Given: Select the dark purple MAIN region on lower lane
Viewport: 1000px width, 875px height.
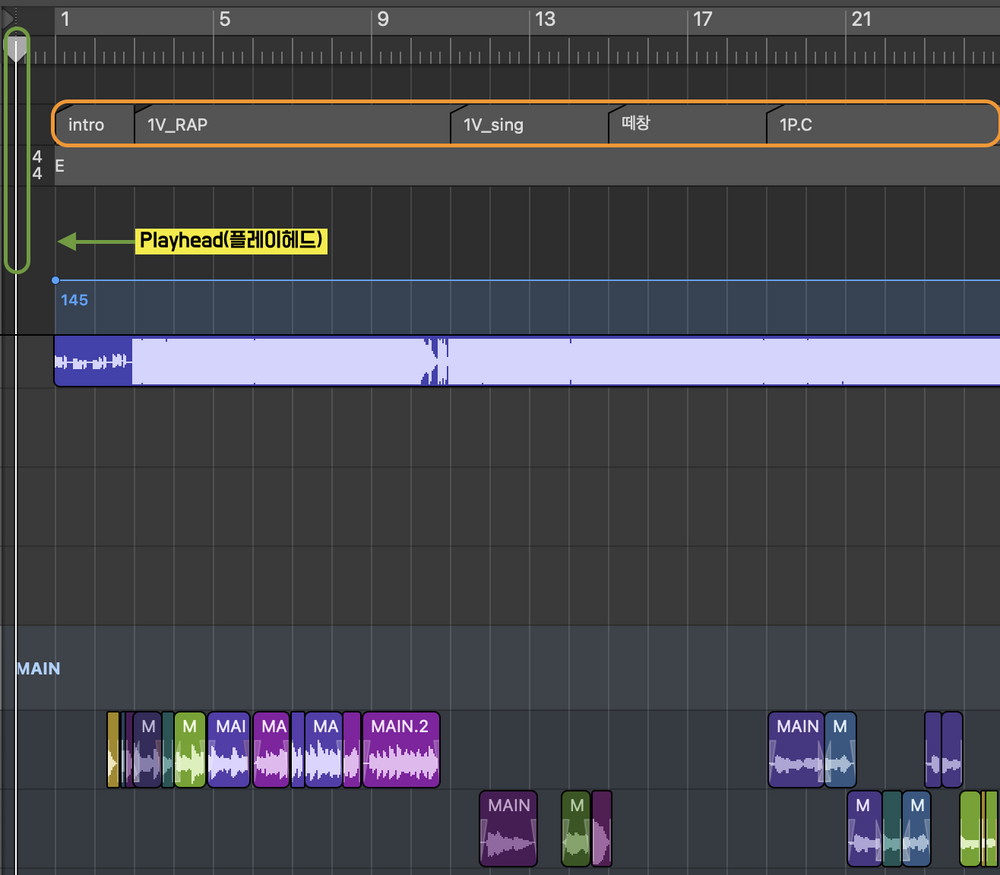Looking at the screenshot, I should (x=508, y=828).
